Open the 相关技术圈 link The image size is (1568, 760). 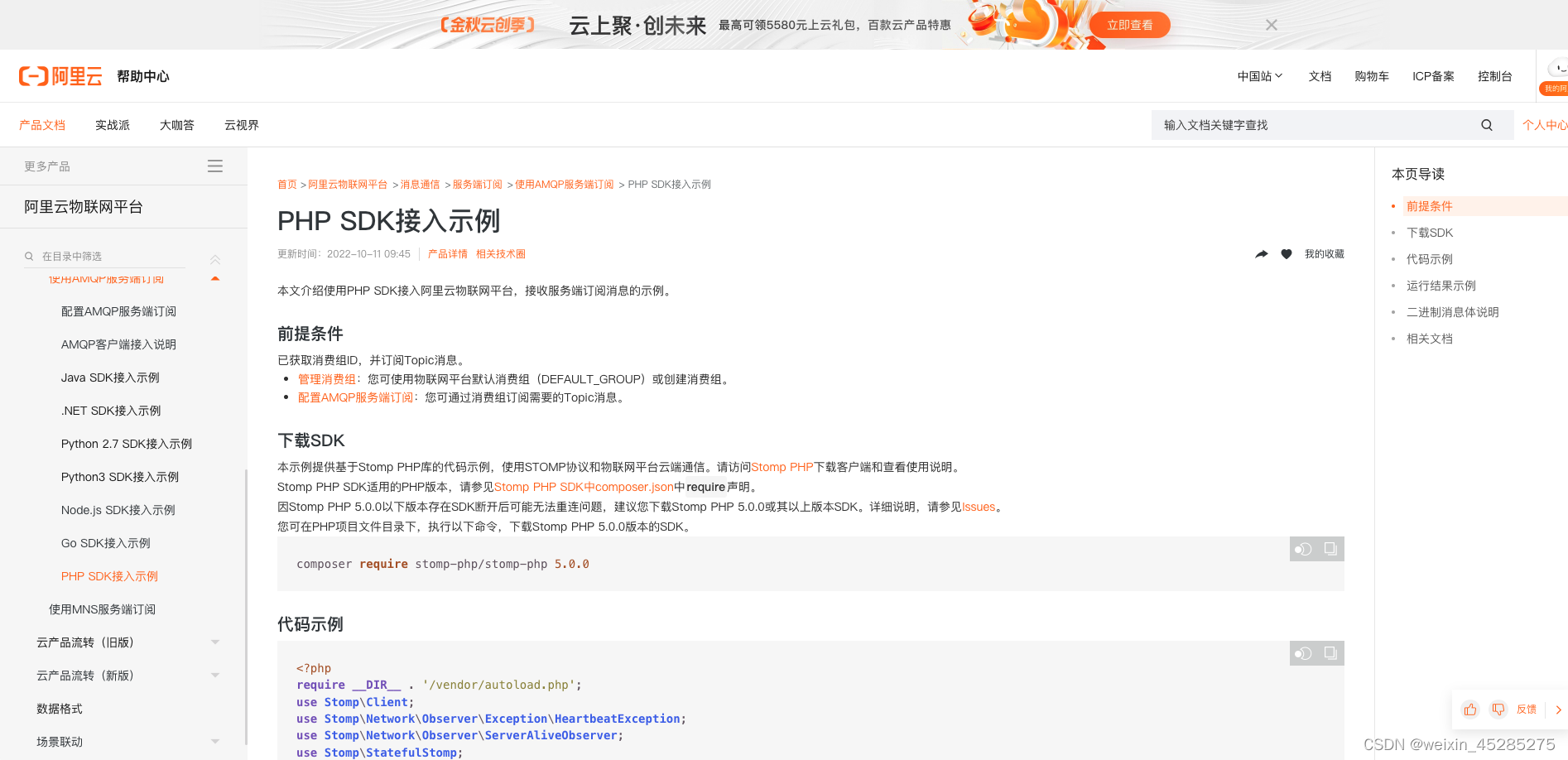coord(501,254)
